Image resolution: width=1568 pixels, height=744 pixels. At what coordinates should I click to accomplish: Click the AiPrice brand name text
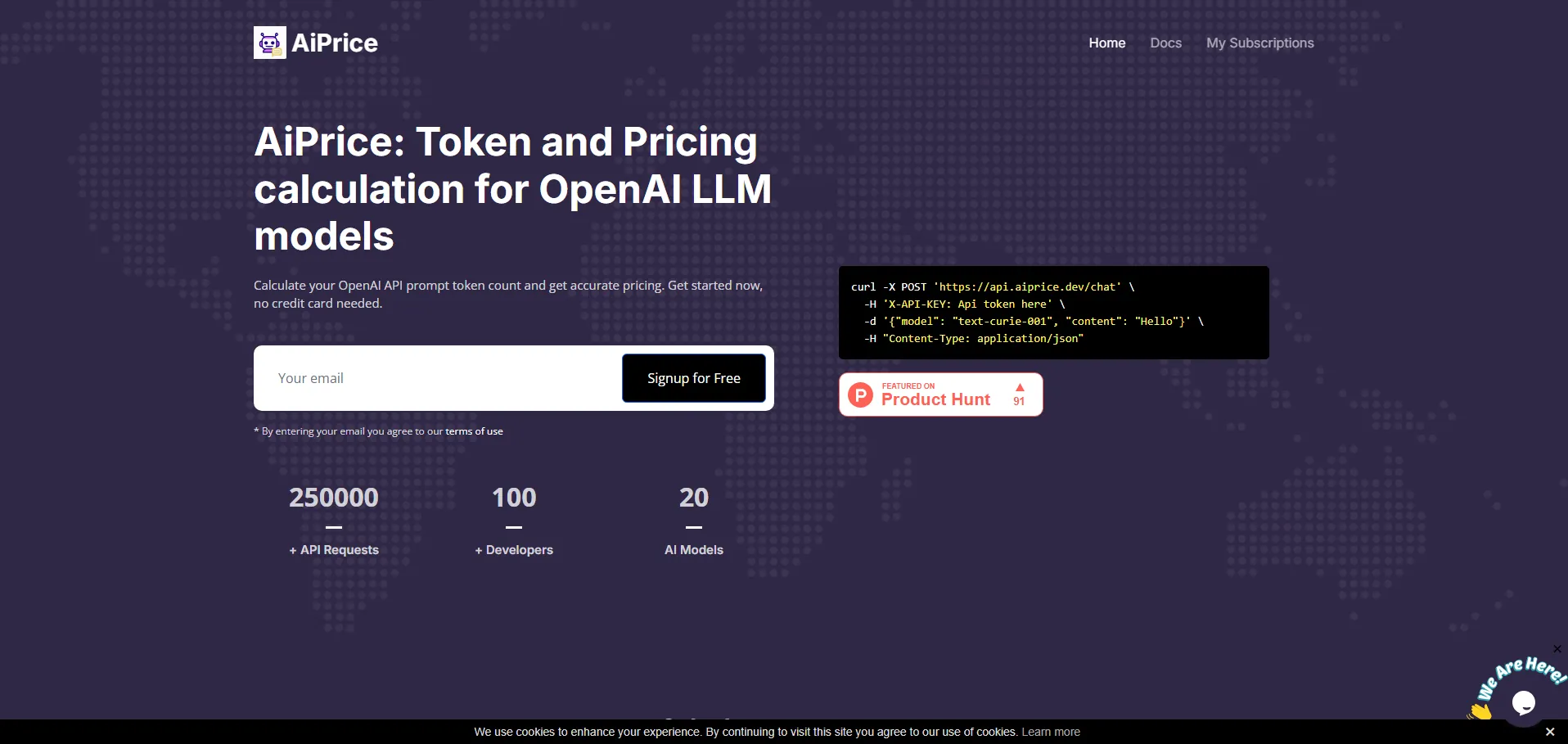tap(335, 43)
